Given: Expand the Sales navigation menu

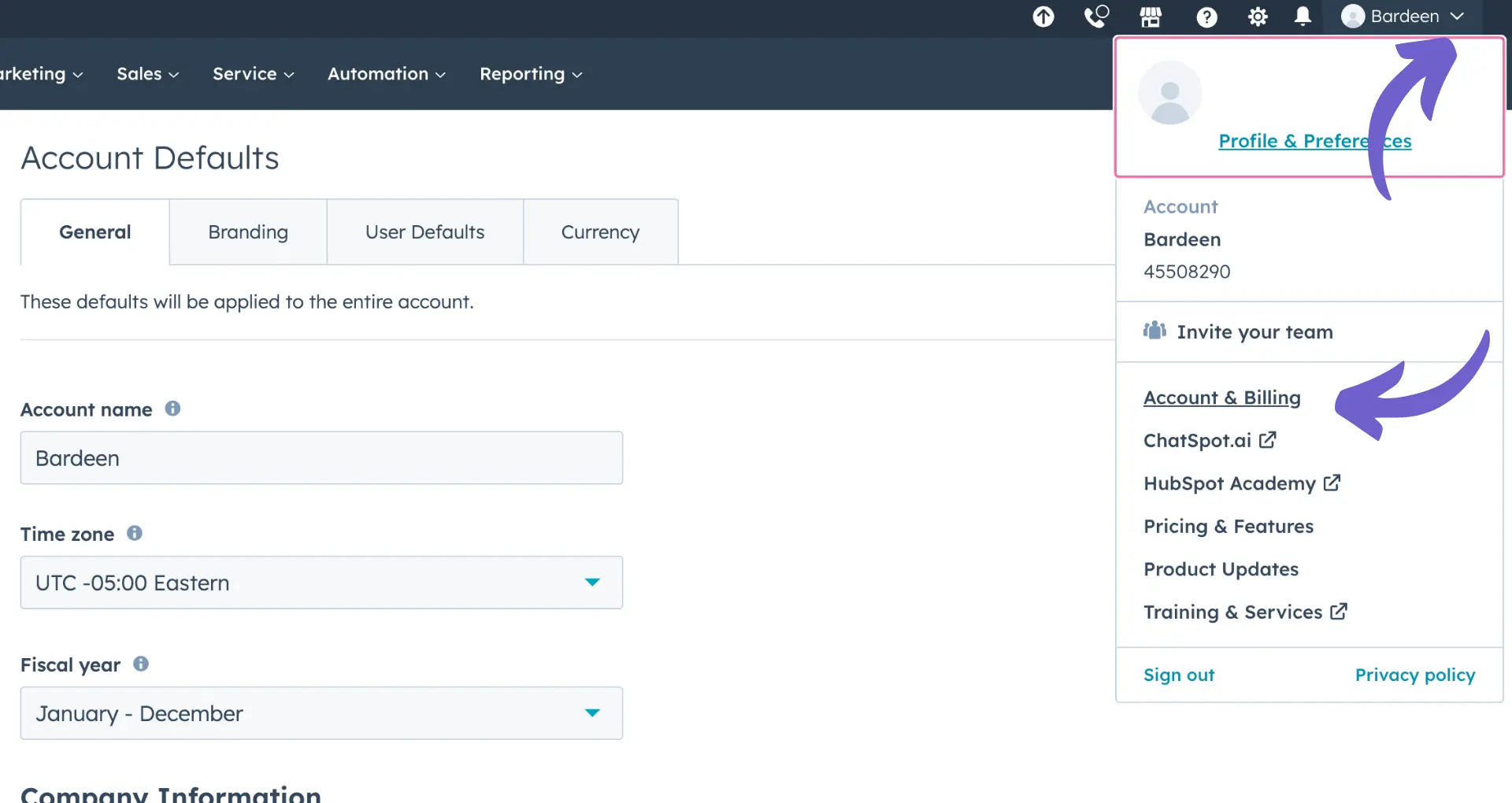Looking at the screenshot, I should pyautogui.click(x=148, y=74).
